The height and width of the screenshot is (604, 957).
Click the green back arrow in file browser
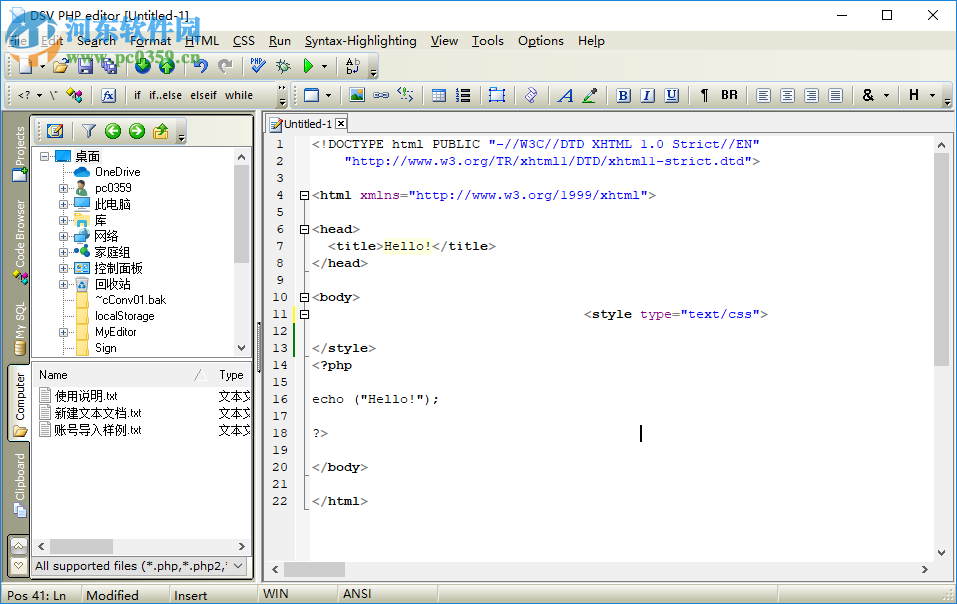[115, 131]
